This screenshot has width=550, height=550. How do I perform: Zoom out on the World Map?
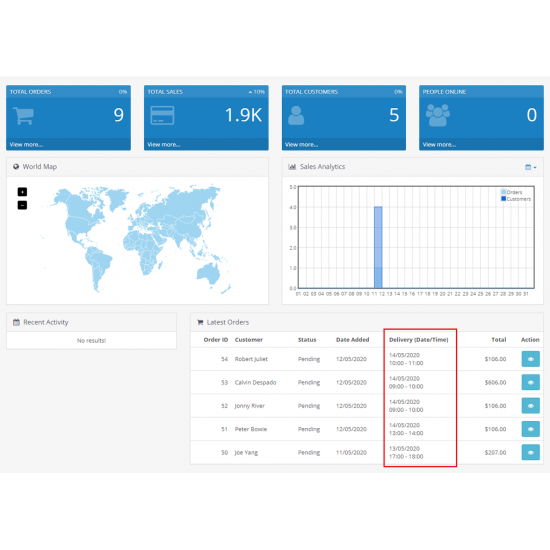22,205
